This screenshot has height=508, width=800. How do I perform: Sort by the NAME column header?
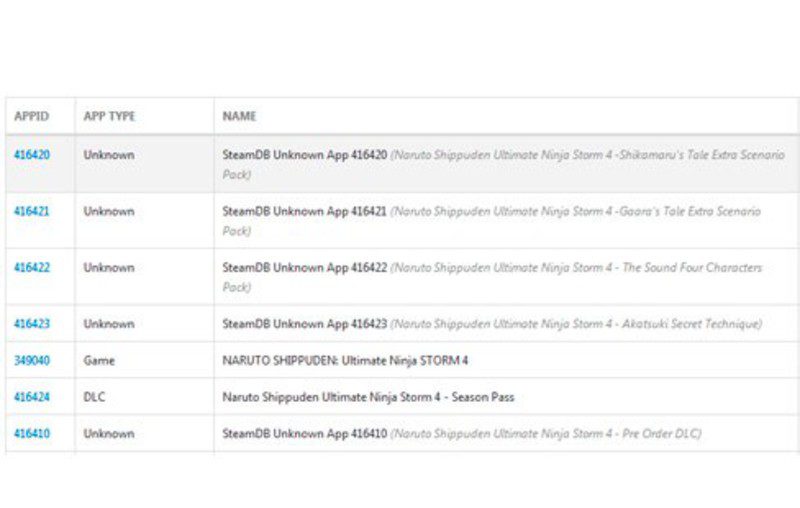(239, 117)
